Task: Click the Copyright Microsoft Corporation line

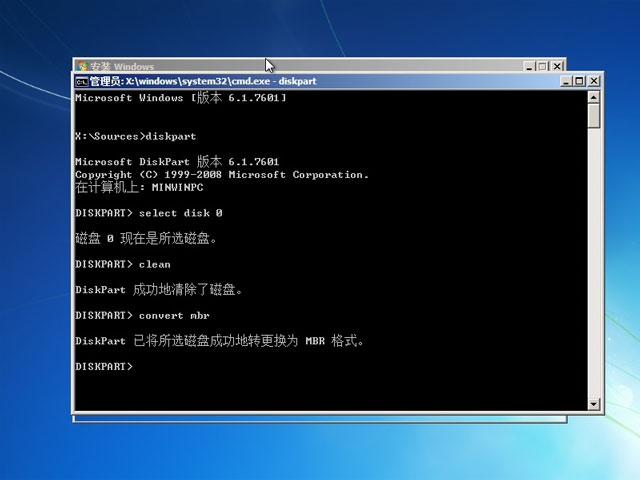Action: 222,175
